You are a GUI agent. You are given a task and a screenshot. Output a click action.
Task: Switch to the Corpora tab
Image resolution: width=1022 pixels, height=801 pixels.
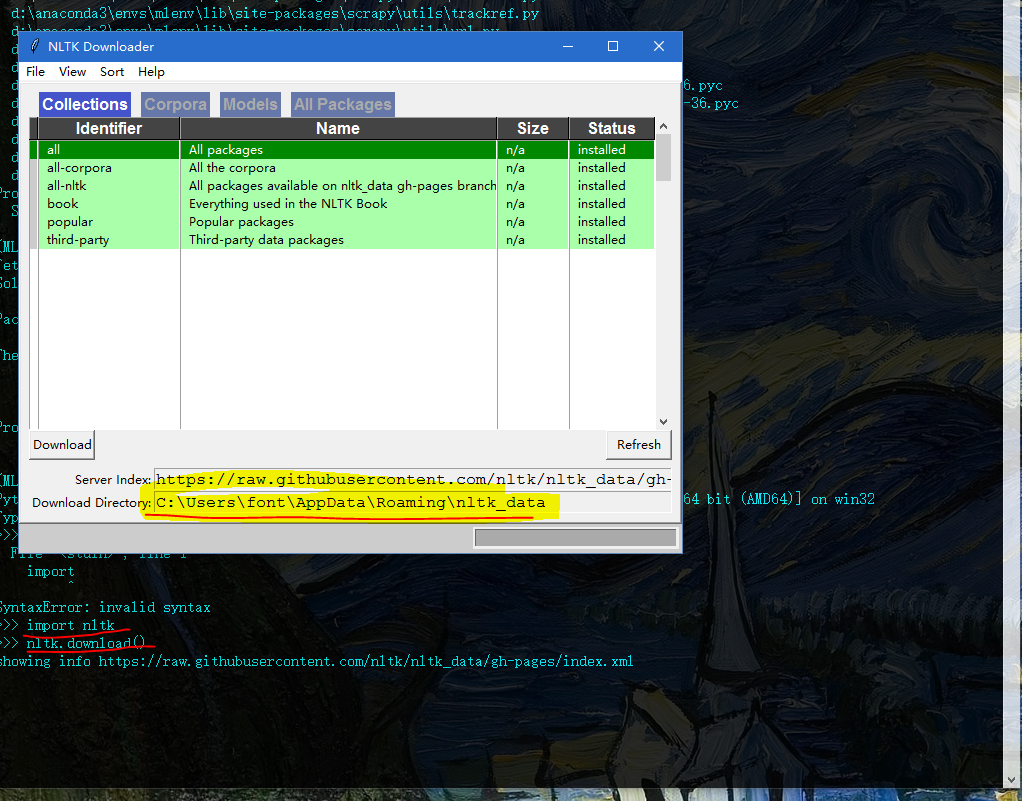[x=175, y=104]
